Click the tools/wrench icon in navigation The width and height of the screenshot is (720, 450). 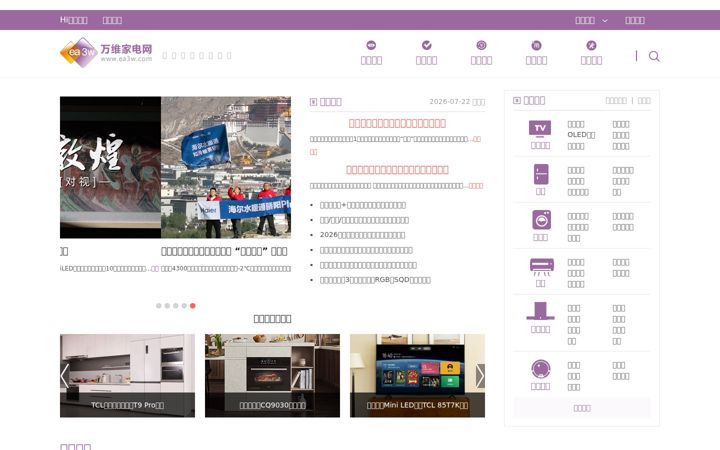tap(591, 45)
